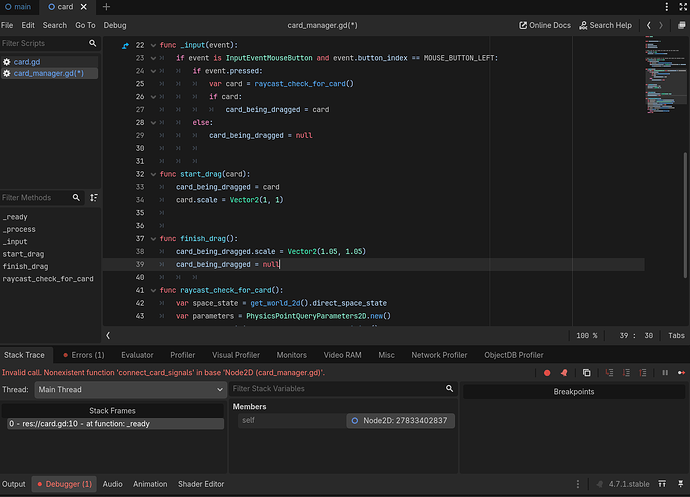
Task: Go to the previous edited document arrow
Action: (x=649, y=26)
